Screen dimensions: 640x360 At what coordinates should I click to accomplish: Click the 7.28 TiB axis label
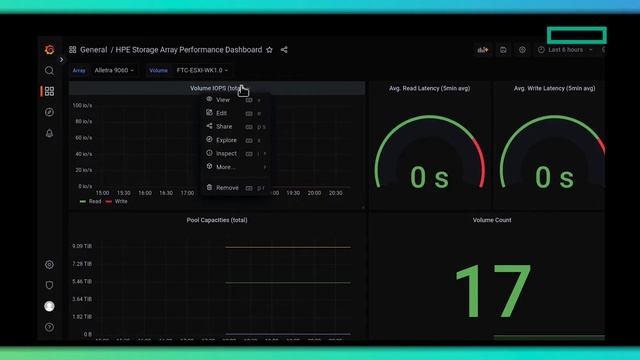82,264
